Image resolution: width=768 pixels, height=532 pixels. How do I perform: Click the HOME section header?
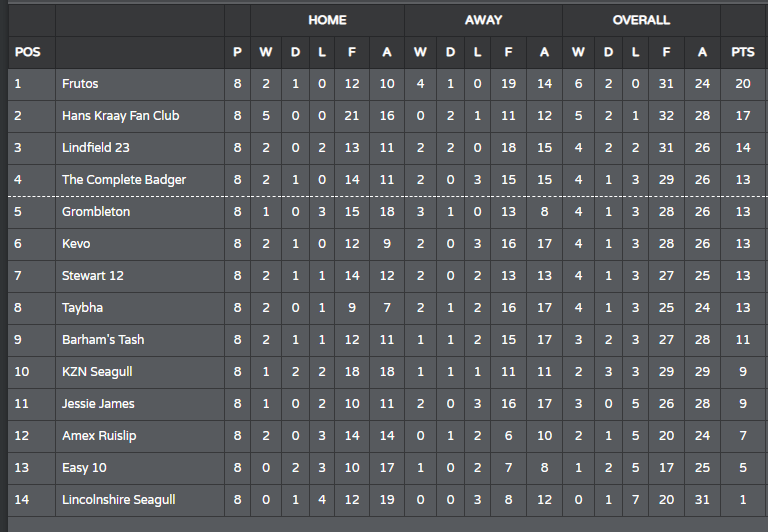coord(327,20)
